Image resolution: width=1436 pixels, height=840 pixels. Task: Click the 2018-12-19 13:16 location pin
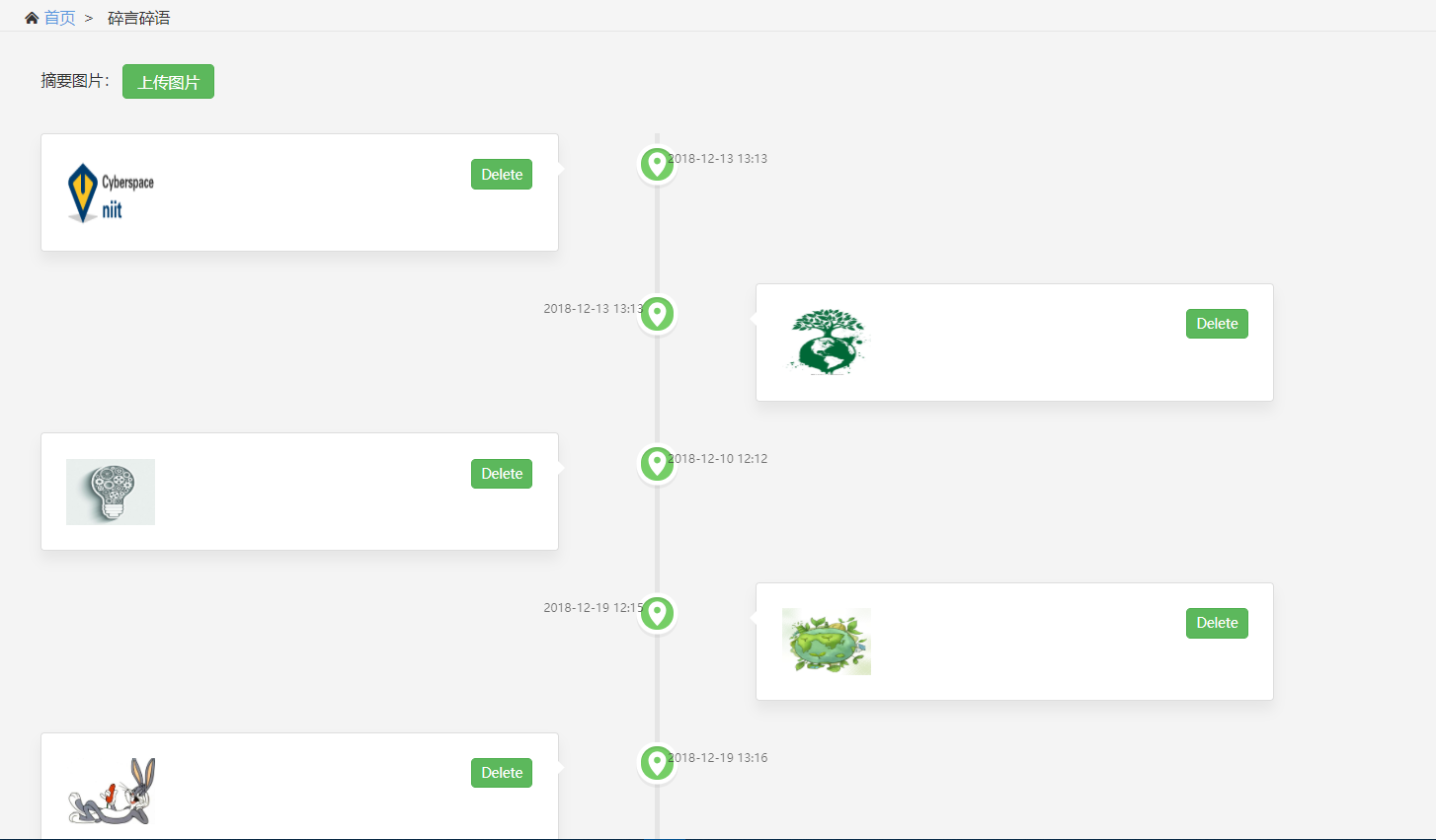(x=657, y=763)
